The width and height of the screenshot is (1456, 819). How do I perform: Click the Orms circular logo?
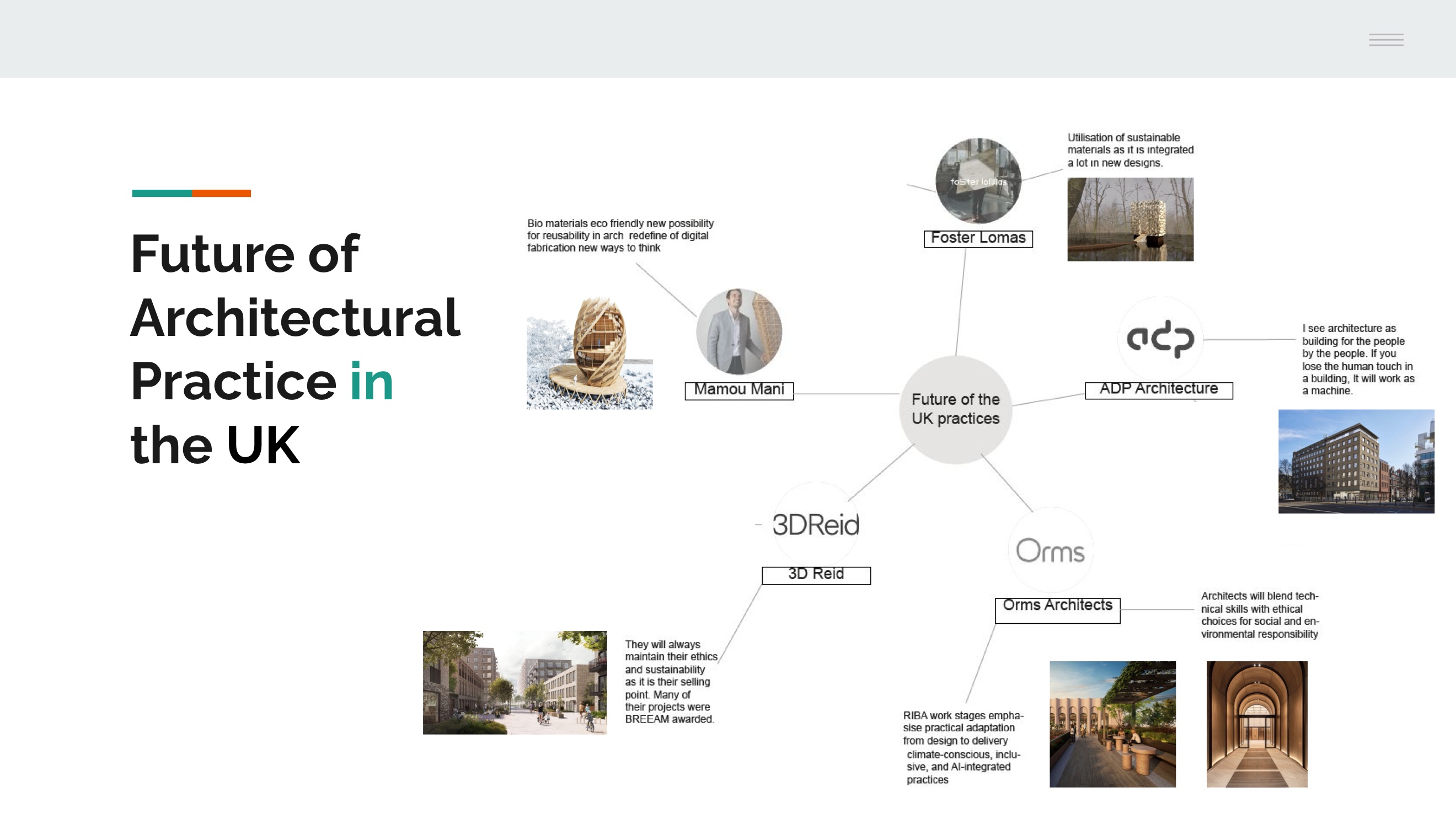coord(1050,550)
